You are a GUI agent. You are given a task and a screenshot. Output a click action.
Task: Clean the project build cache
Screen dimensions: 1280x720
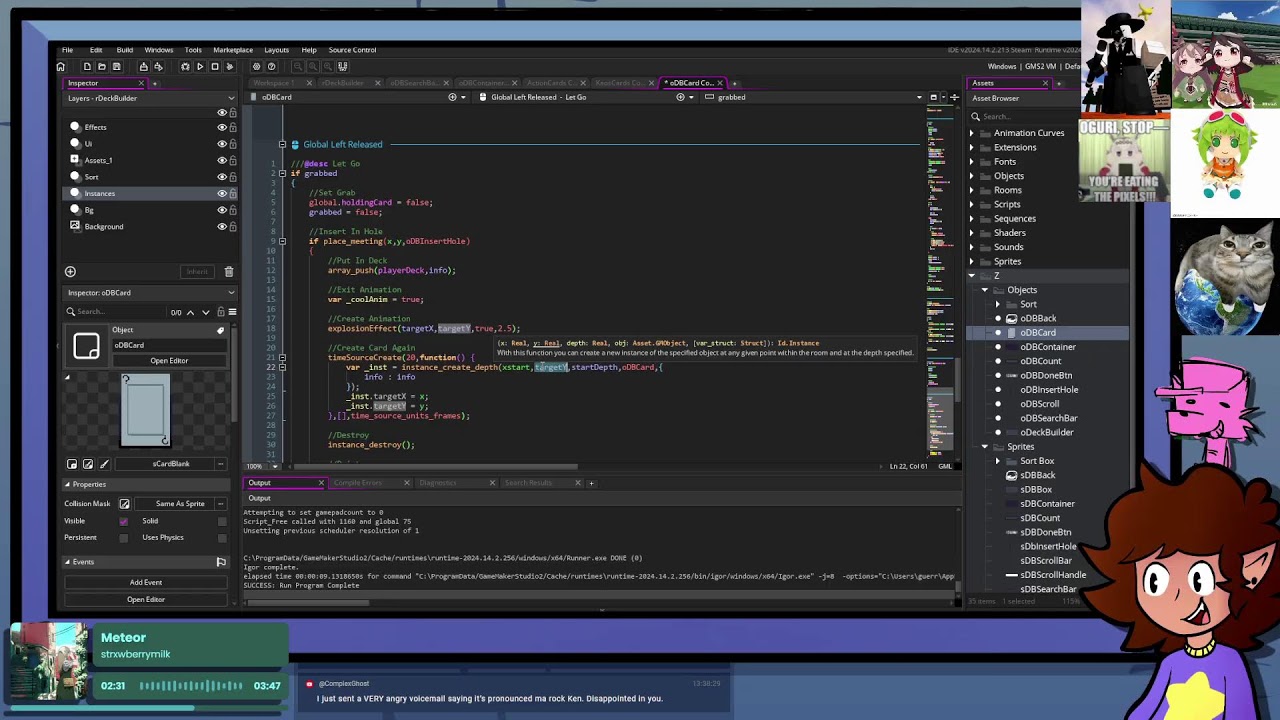(229, 66)
